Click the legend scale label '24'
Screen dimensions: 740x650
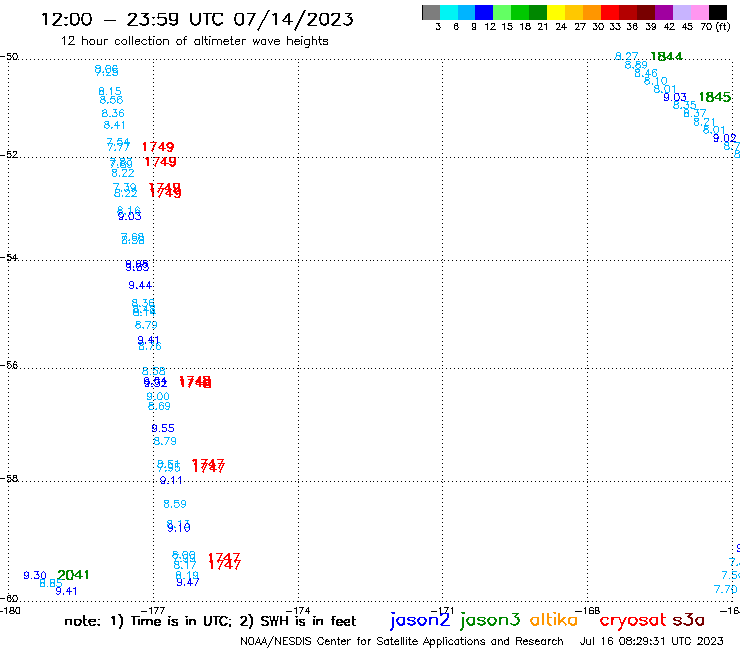pos(561,27)
